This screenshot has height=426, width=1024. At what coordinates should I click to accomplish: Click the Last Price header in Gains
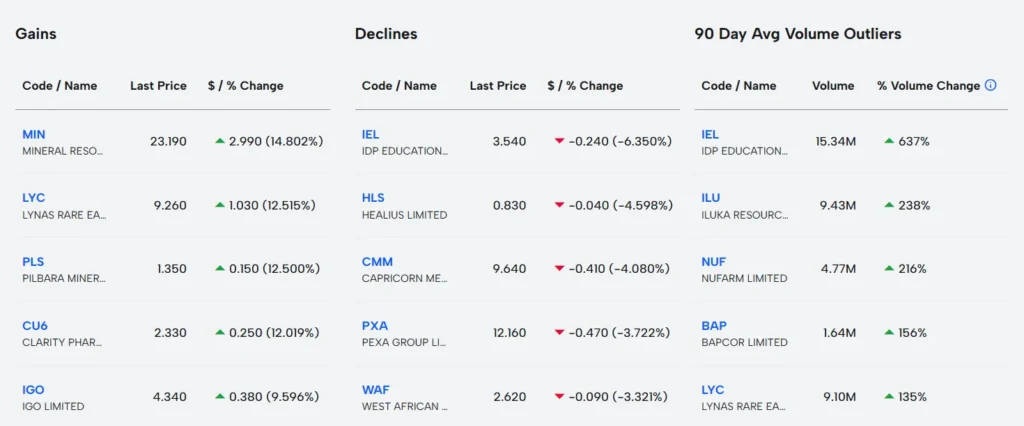tap(158, 86)
